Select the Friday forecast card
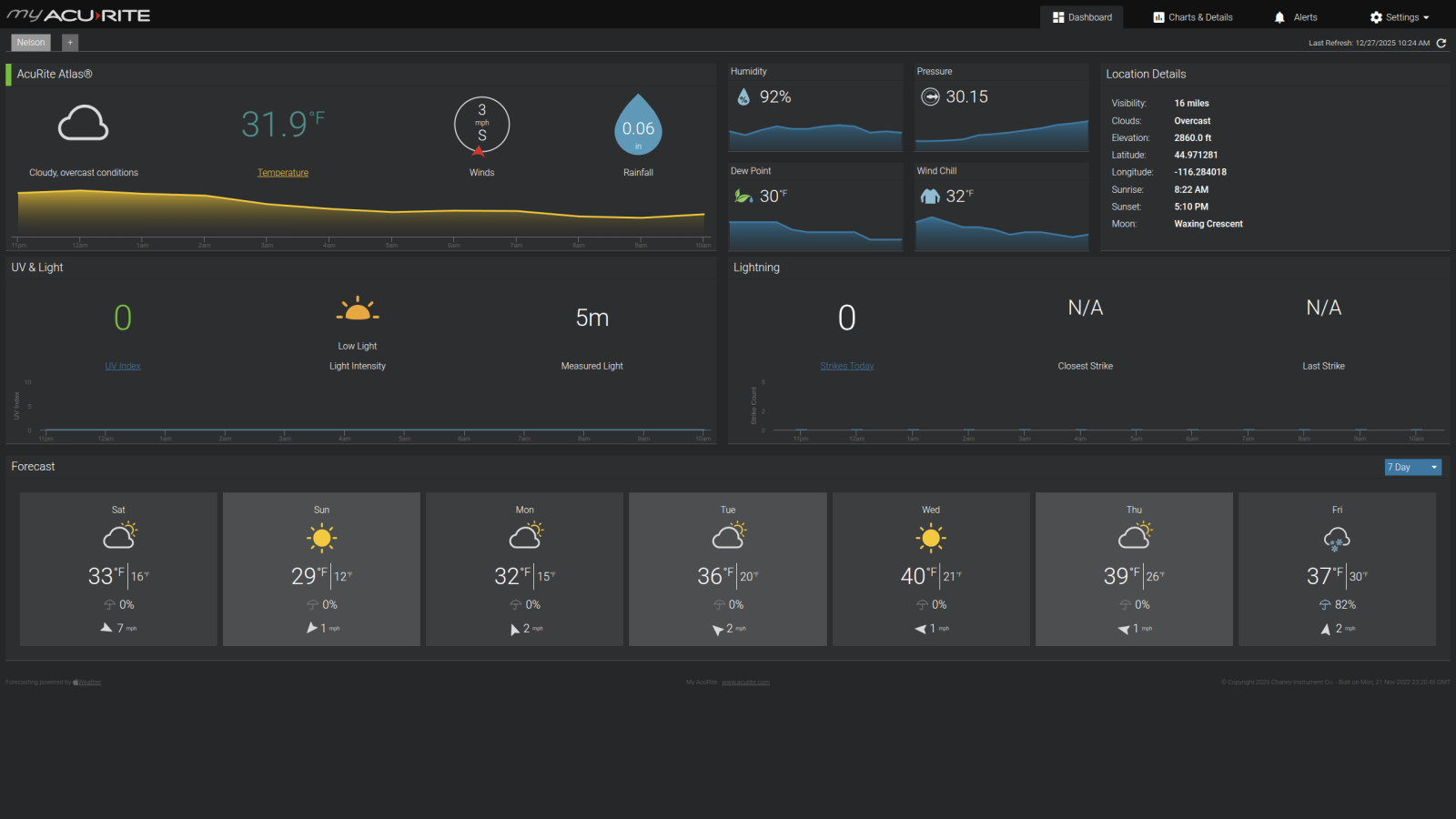This screenshot has width=1456, height=819. pyautogui.click(x=1337, y=569)
